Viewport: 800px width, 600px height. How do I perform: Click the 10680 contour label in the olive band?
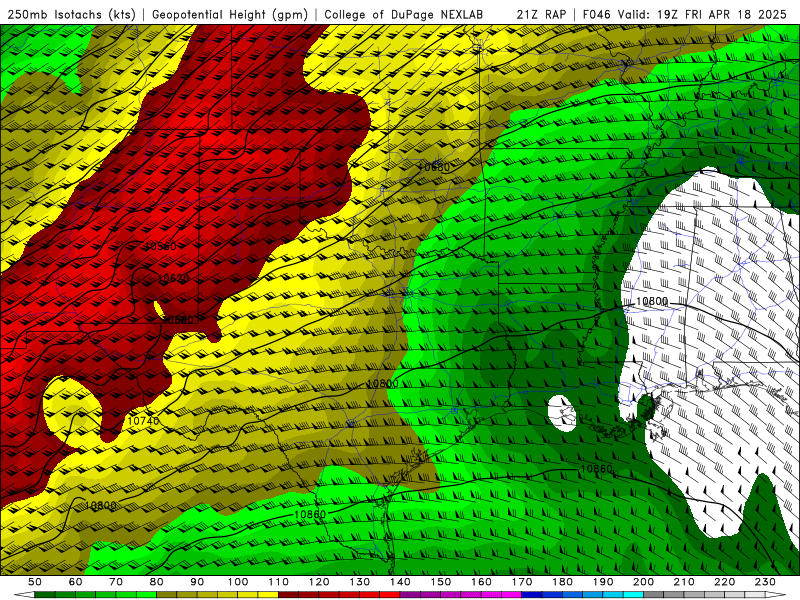click(x=434, y=167)
